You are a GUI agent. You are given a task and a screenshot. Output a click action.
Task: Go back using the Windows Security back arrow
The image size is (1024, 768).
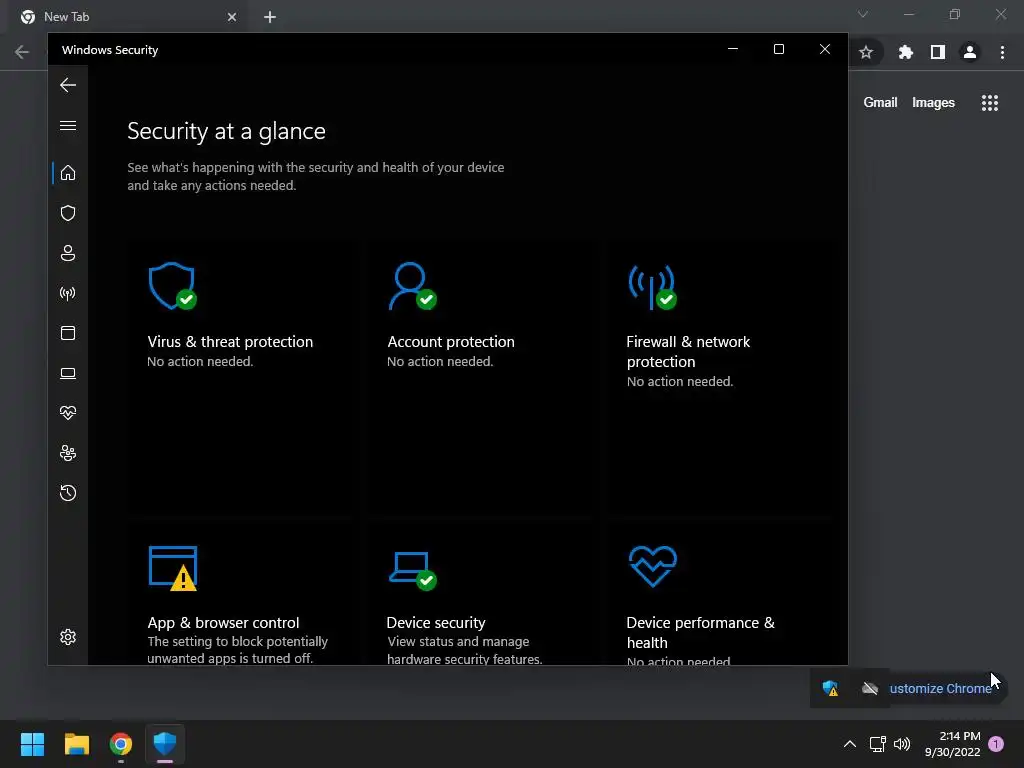(x=68, y=85)
